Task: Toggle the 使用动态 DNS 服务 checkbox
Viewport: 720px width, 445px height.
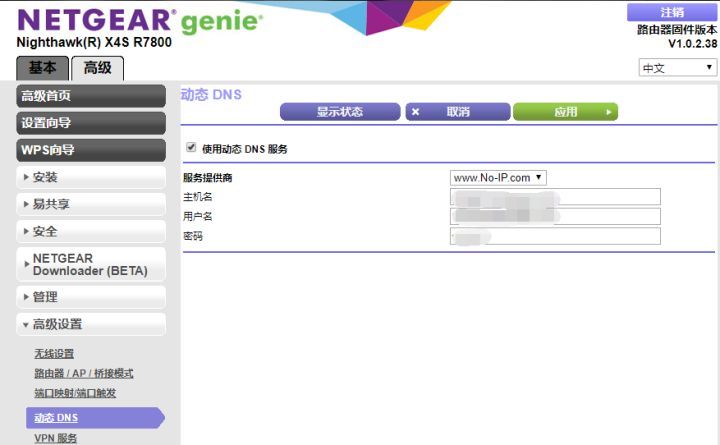Action: click(x=191, y=147)
